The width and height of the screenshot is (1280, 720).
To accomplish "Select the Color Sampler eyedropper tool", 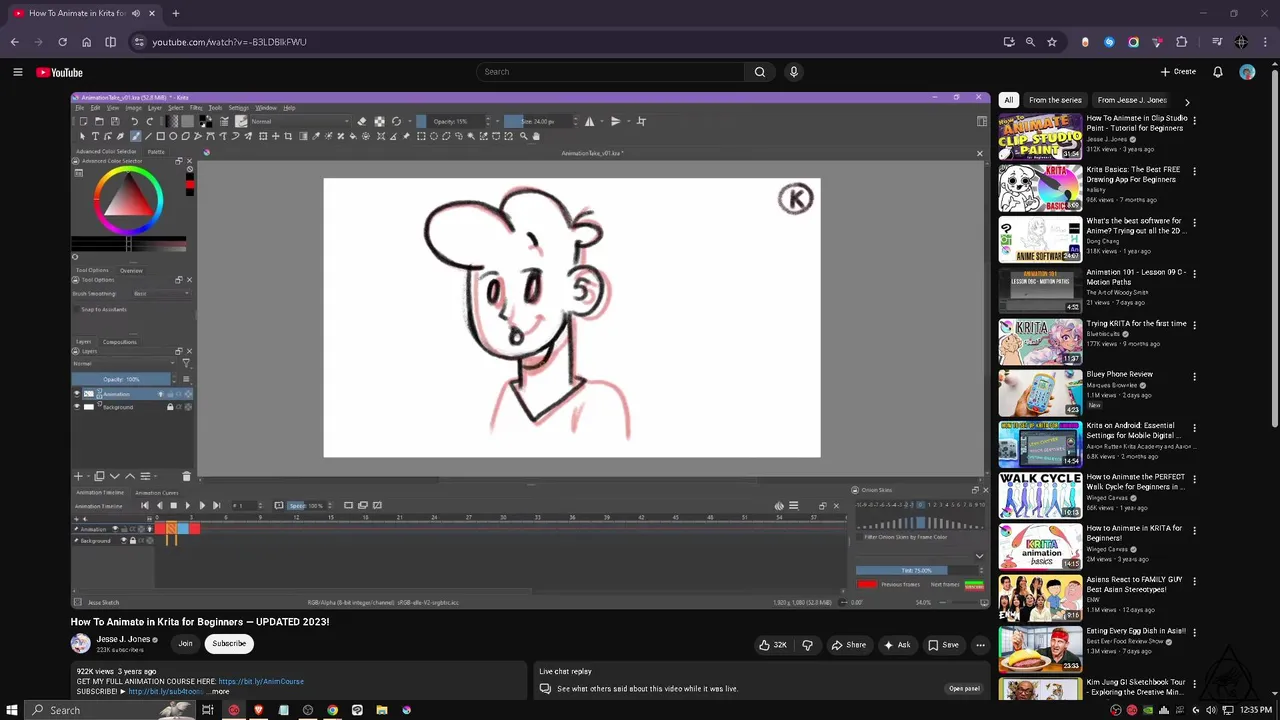I will [316, 136].
